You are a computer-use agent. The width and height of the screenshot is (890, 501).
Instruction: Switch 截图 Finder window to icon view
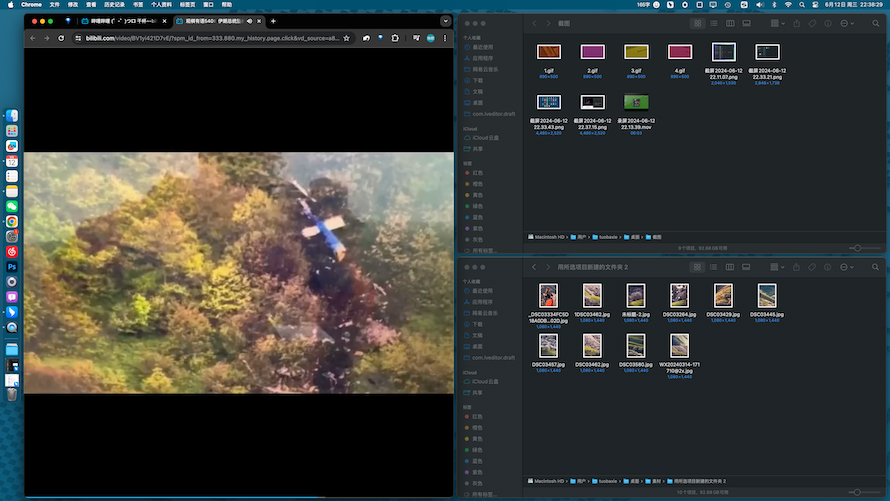[698, 23]
